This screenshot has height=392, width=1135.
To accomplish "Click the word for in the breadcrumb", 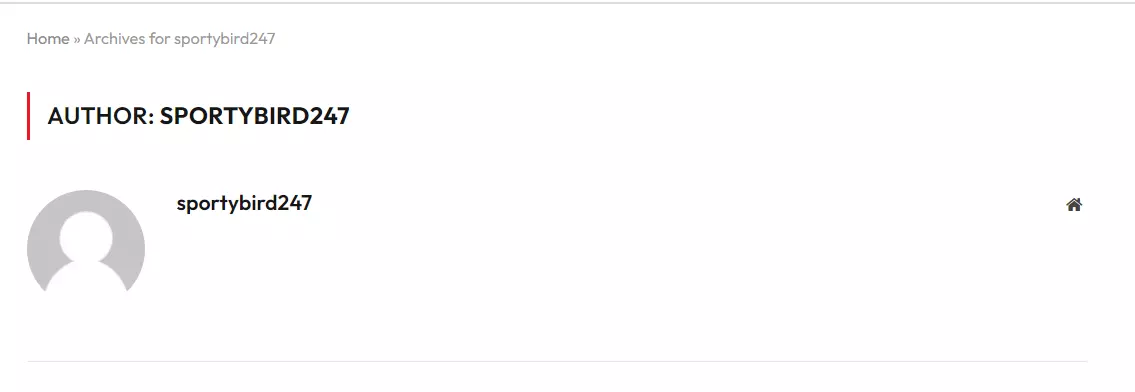I will [159, 38].
